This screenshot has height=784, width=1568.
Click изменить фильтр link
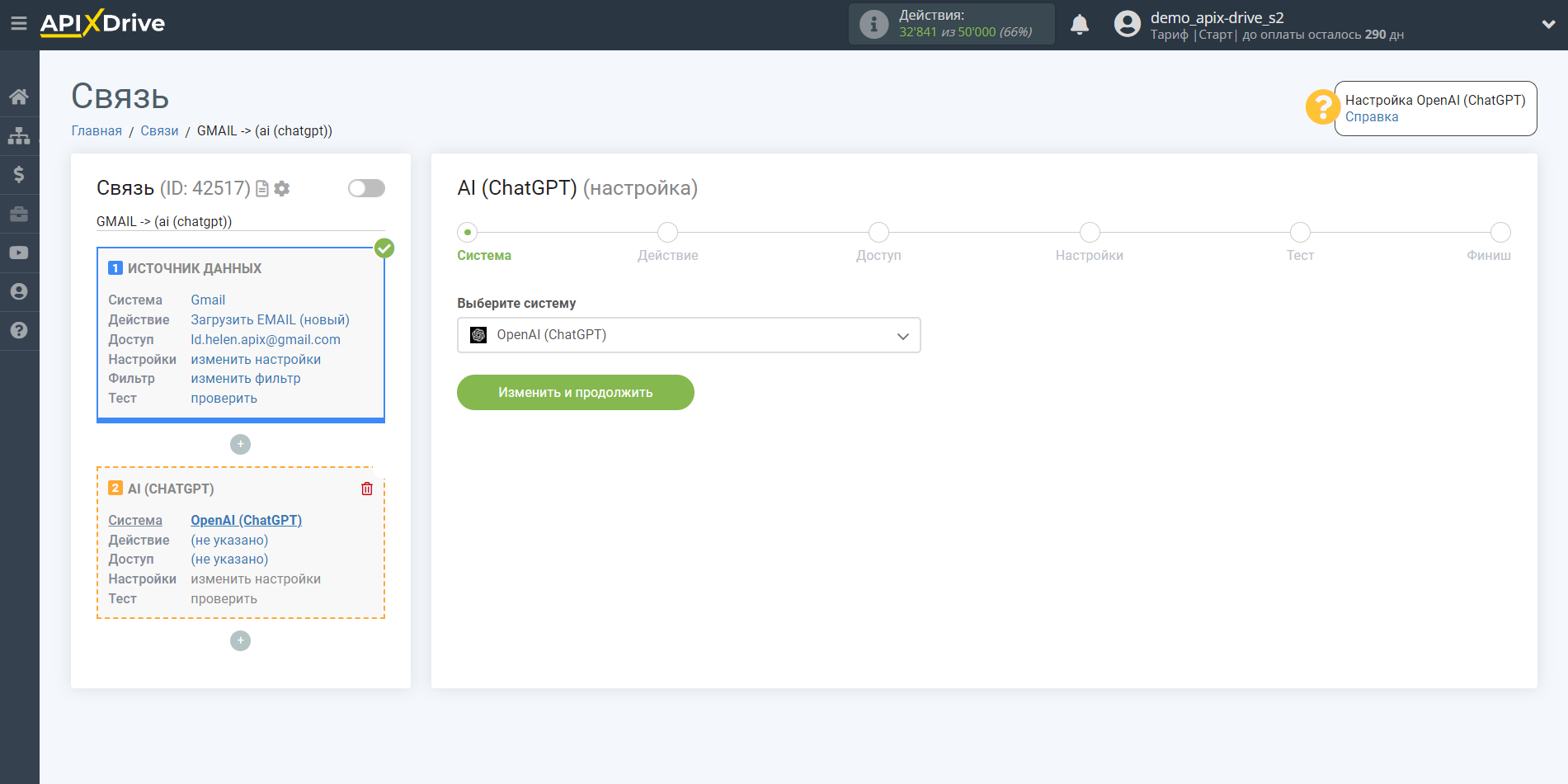click(246, 379)
